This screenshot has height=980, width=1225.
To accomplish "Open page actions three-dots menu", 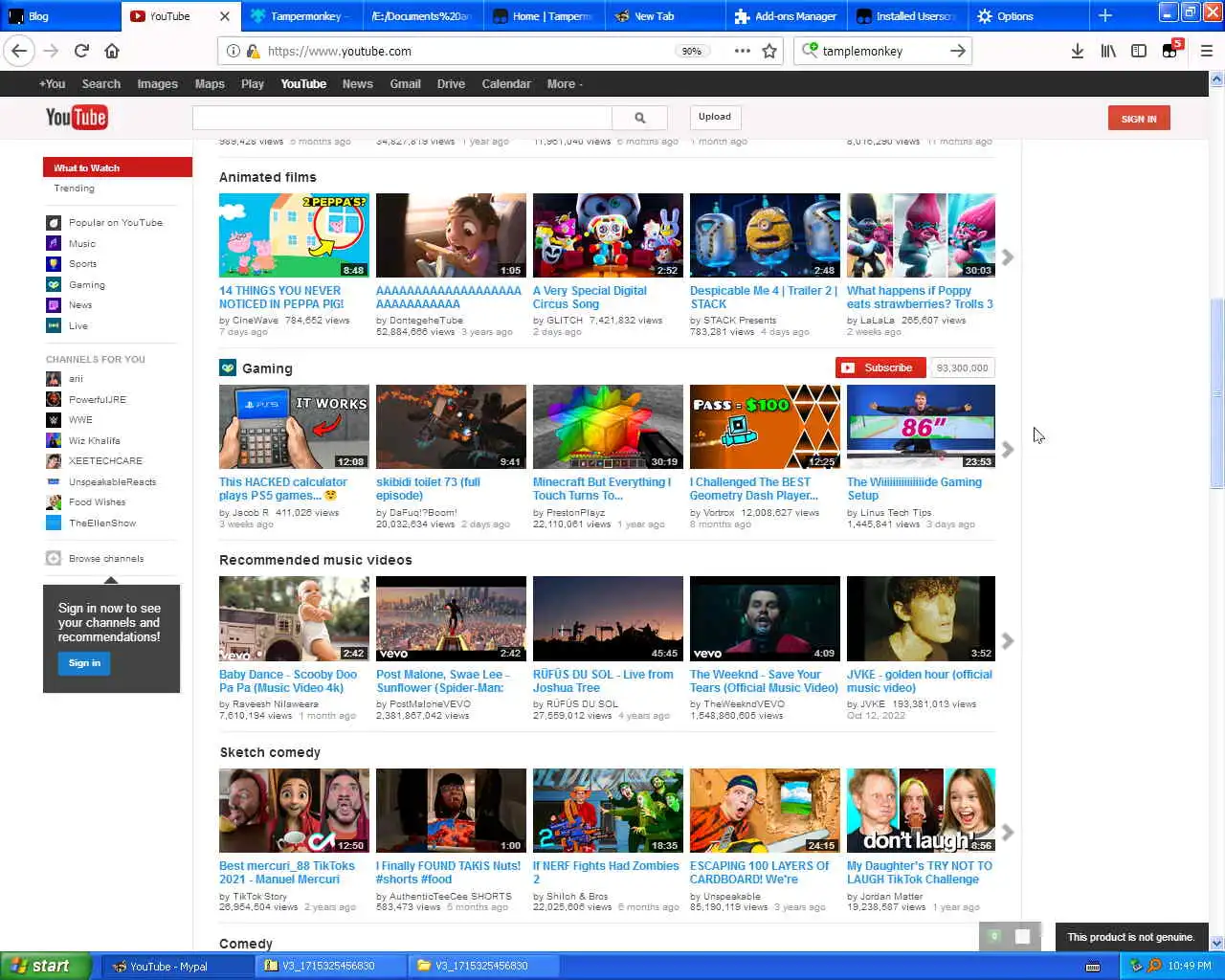I will click(743, 51).
